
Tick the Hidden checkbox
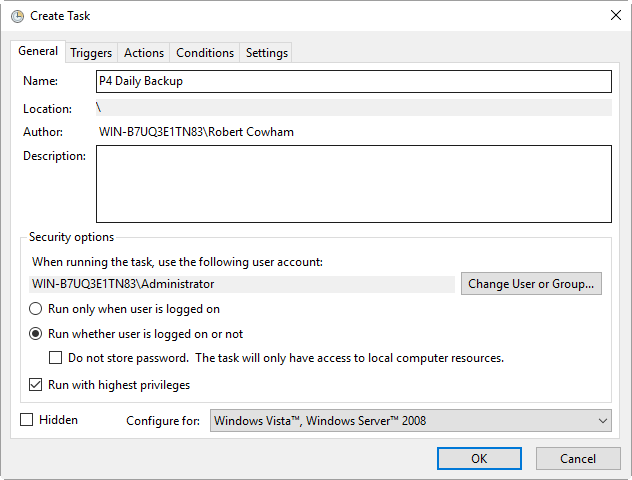[27, 420]
